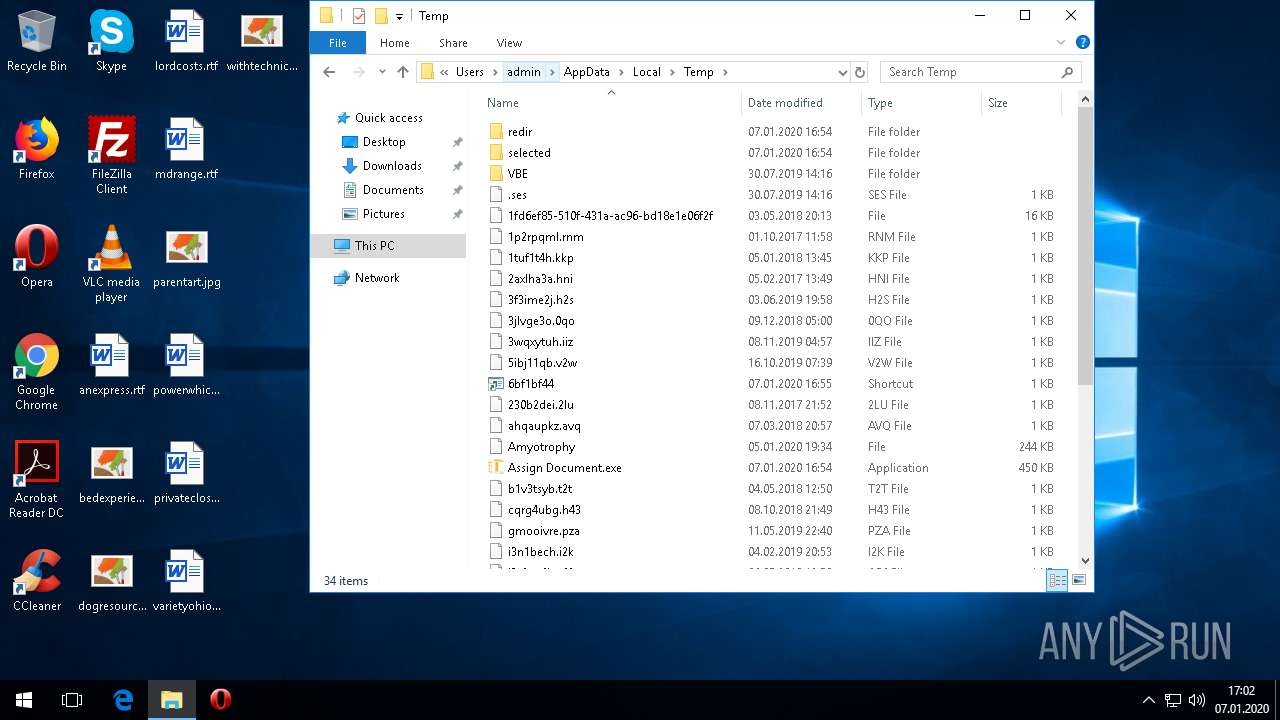Select the redir folder
Screen dimensions: 1280x720
pos(519,132)
